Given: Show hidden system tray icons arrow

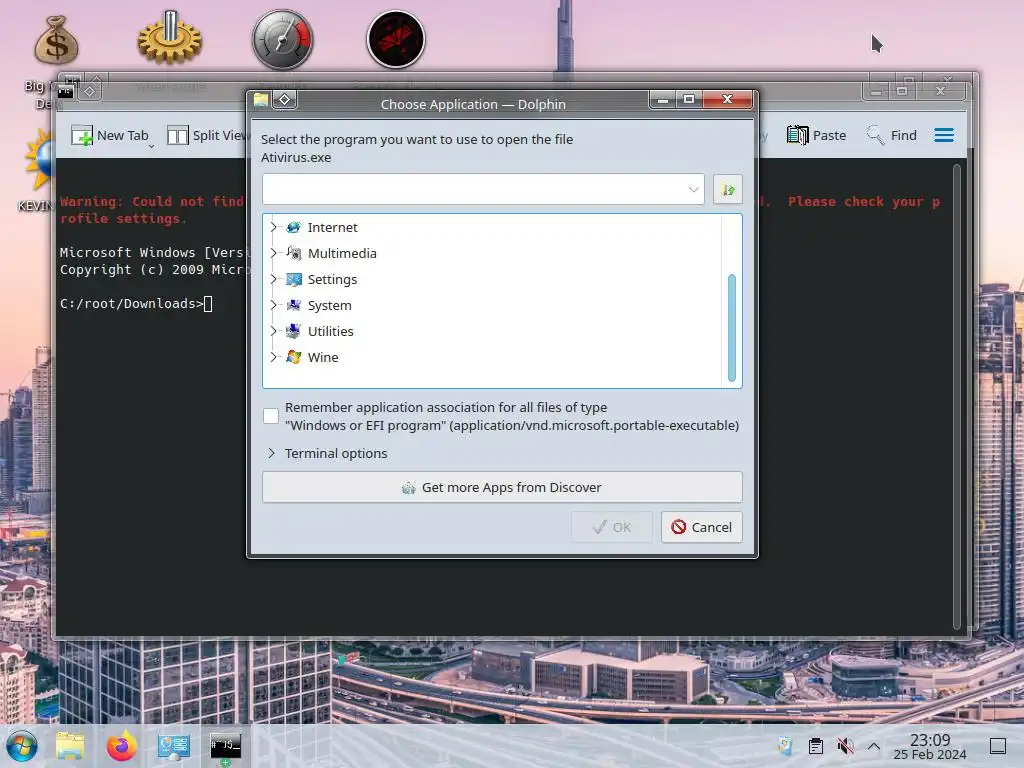Looking at the screenshot, I should pos(874,746).
